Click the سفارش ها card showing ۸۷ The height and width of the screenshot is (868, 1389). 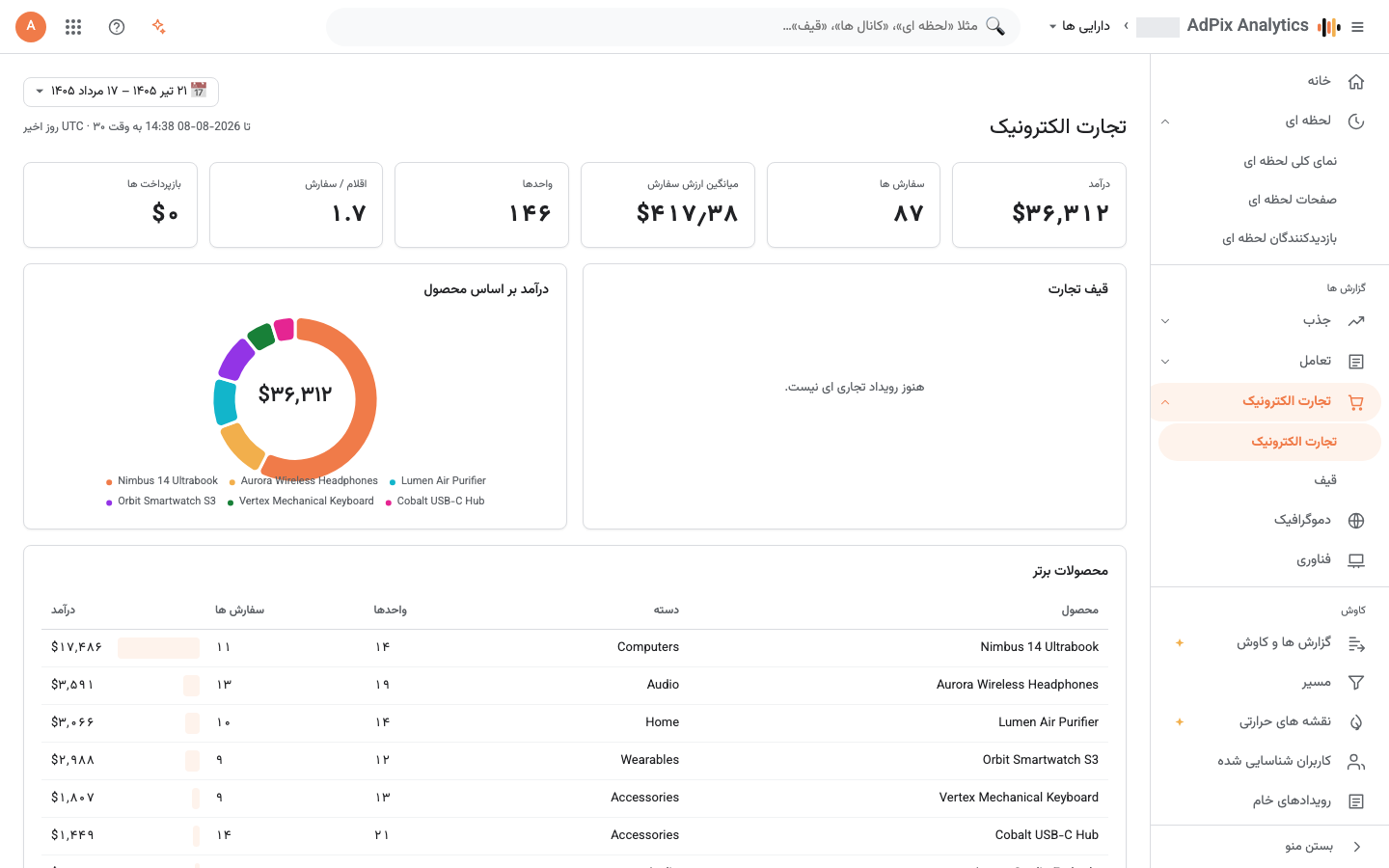854,205
